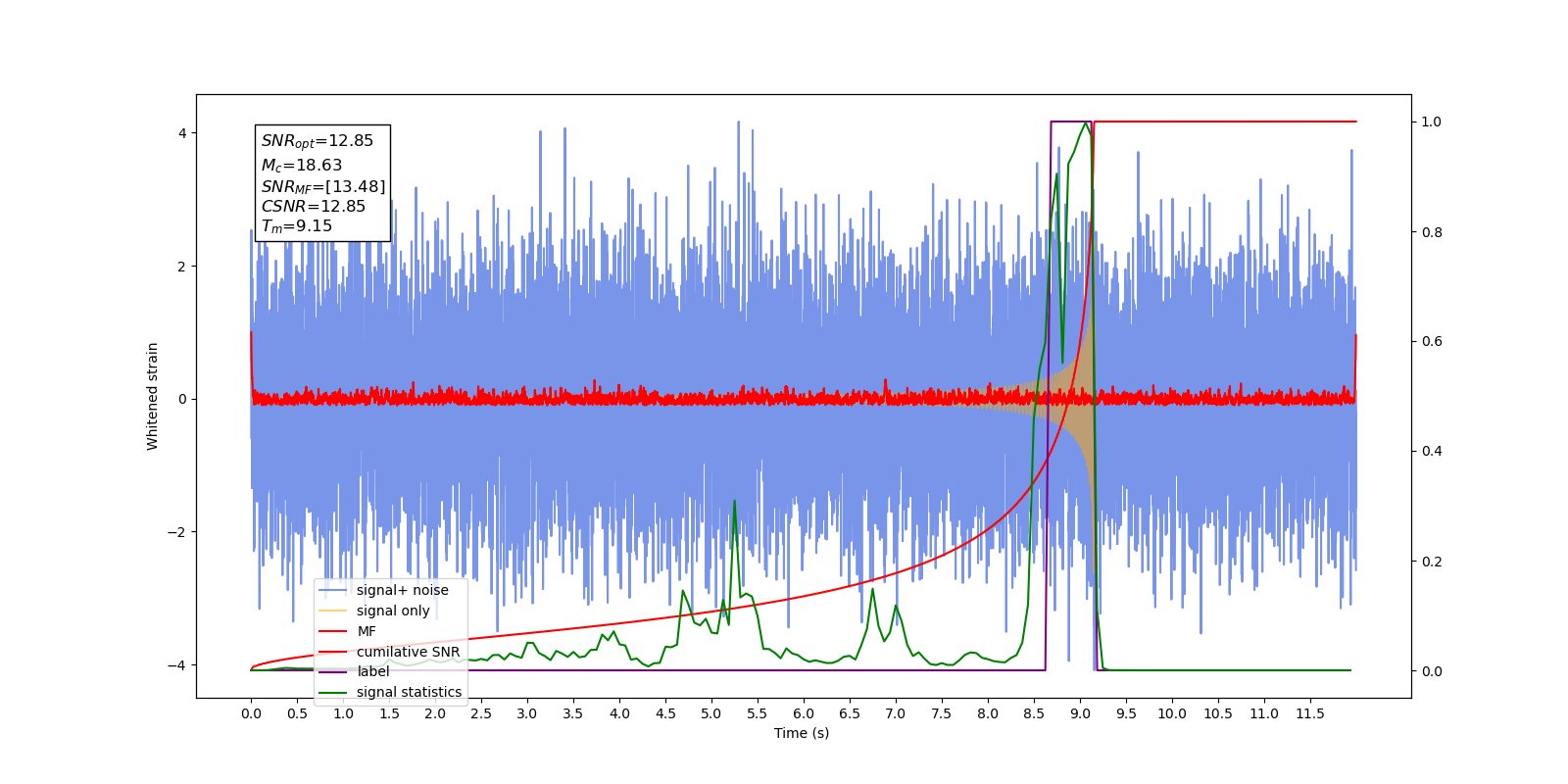Click the 2.5 tick on time axis
Viewport: 1568px width, 784px height.
point(481,713)
